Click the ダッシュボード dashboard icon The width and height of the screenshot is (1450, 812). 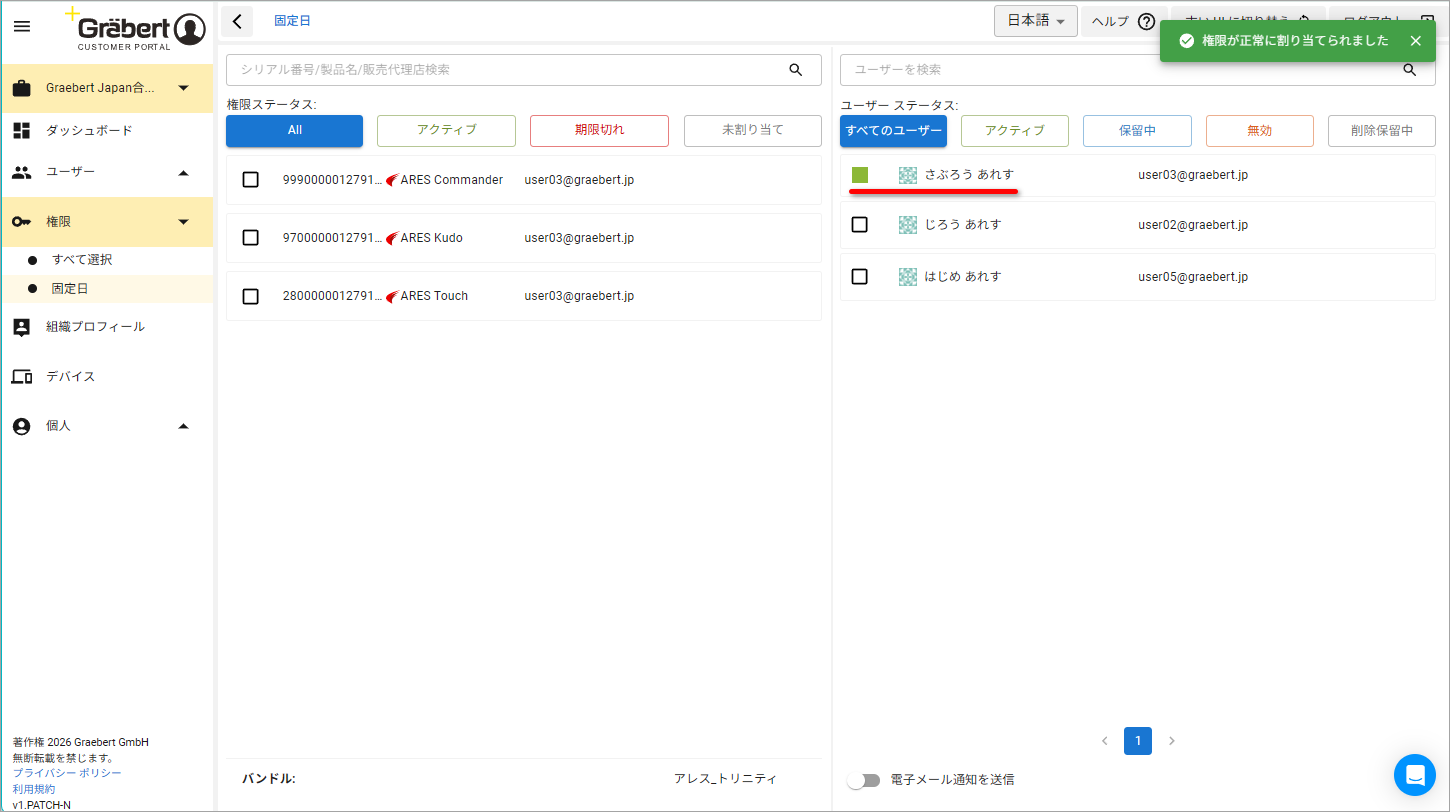point(21,130)
